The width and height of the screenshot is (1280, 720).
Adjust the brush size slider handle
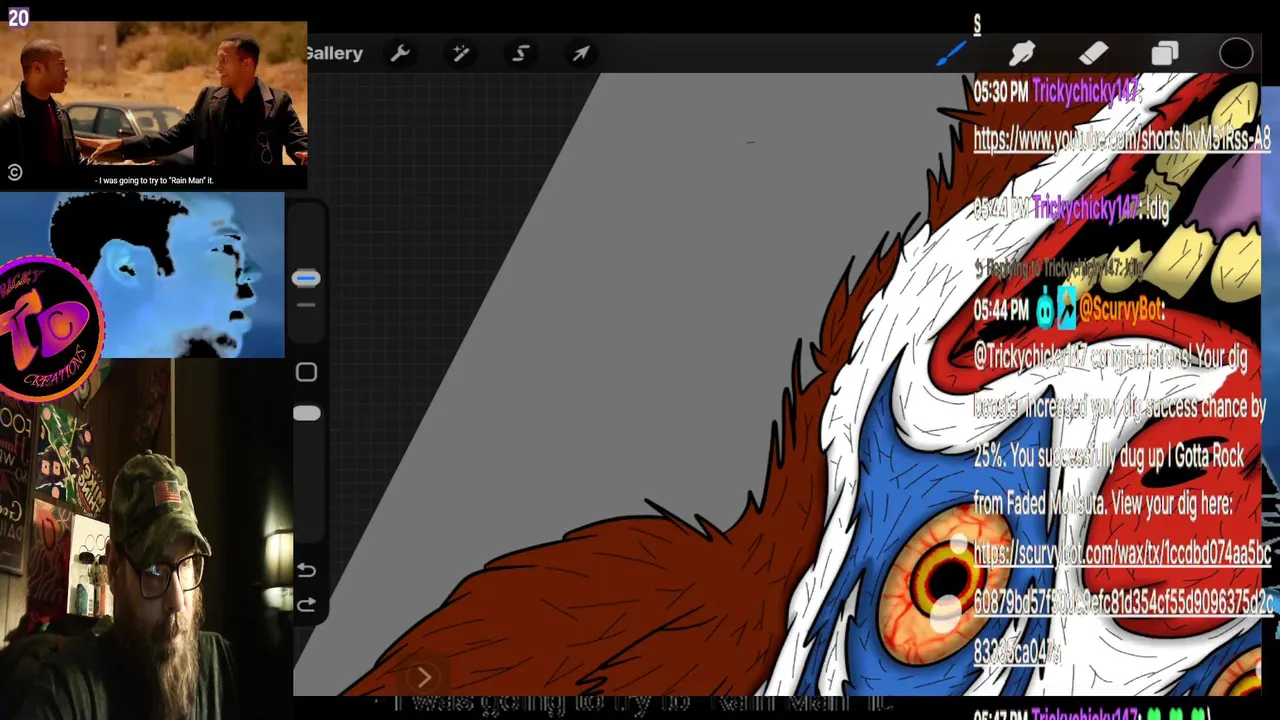[x=306, y=278]
